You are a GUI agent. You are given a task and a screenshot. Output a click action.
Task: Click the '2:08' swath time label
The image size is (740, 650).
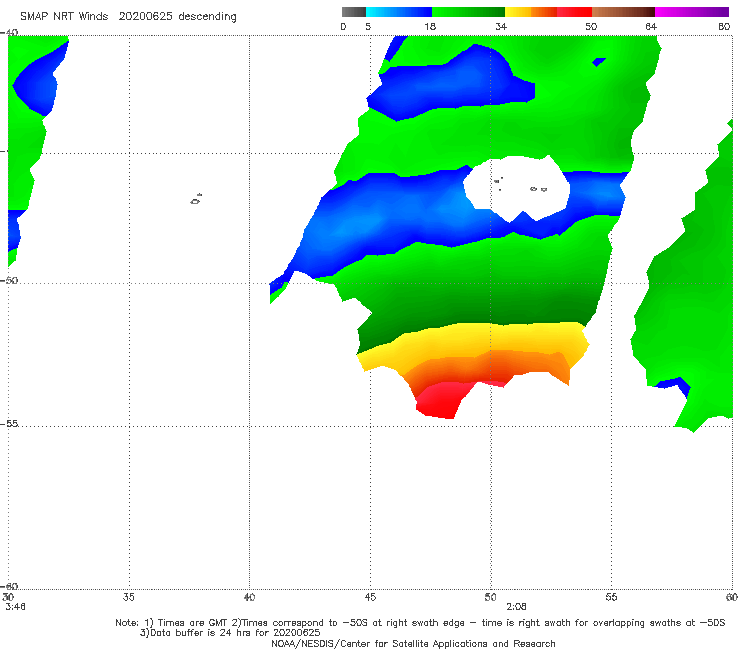tap(516, 606)
